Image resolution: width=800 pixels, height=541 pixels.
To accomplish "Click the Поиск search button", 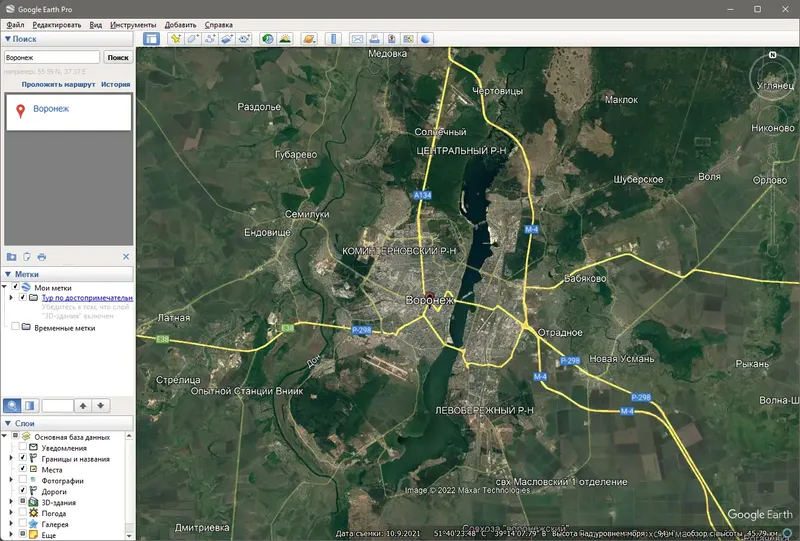I will (x=118, y=57).
